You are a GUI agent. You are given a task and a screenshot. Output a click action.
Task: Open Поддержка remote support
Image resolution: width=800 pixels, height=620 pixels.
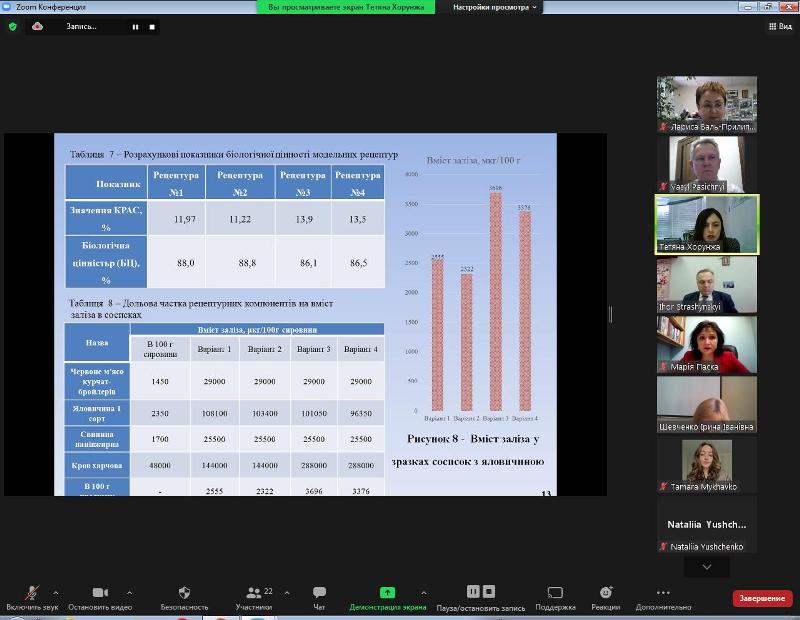[x=555, y=598]
